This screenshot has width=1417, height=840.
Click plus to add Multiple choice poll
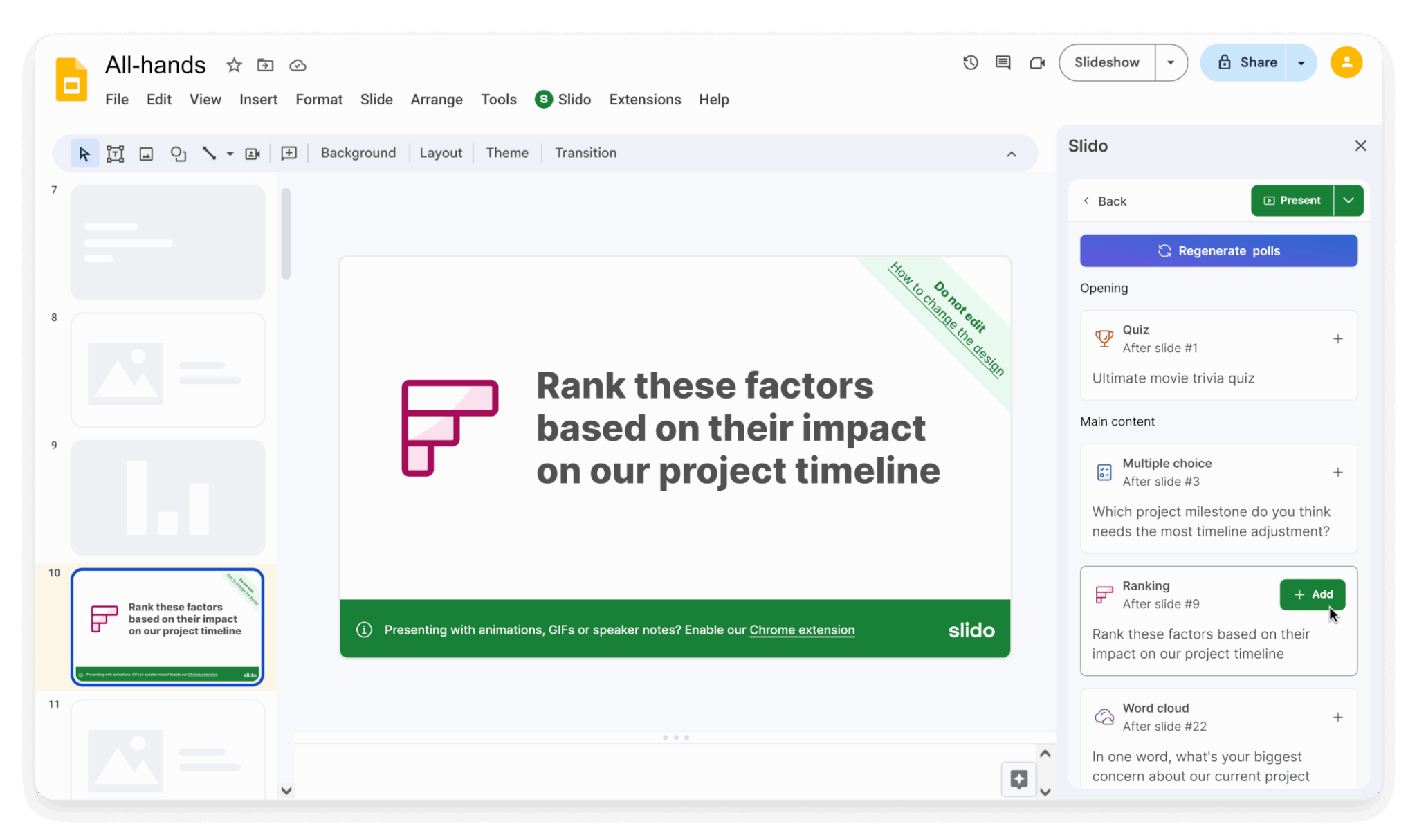click(x=1337, y=473)
